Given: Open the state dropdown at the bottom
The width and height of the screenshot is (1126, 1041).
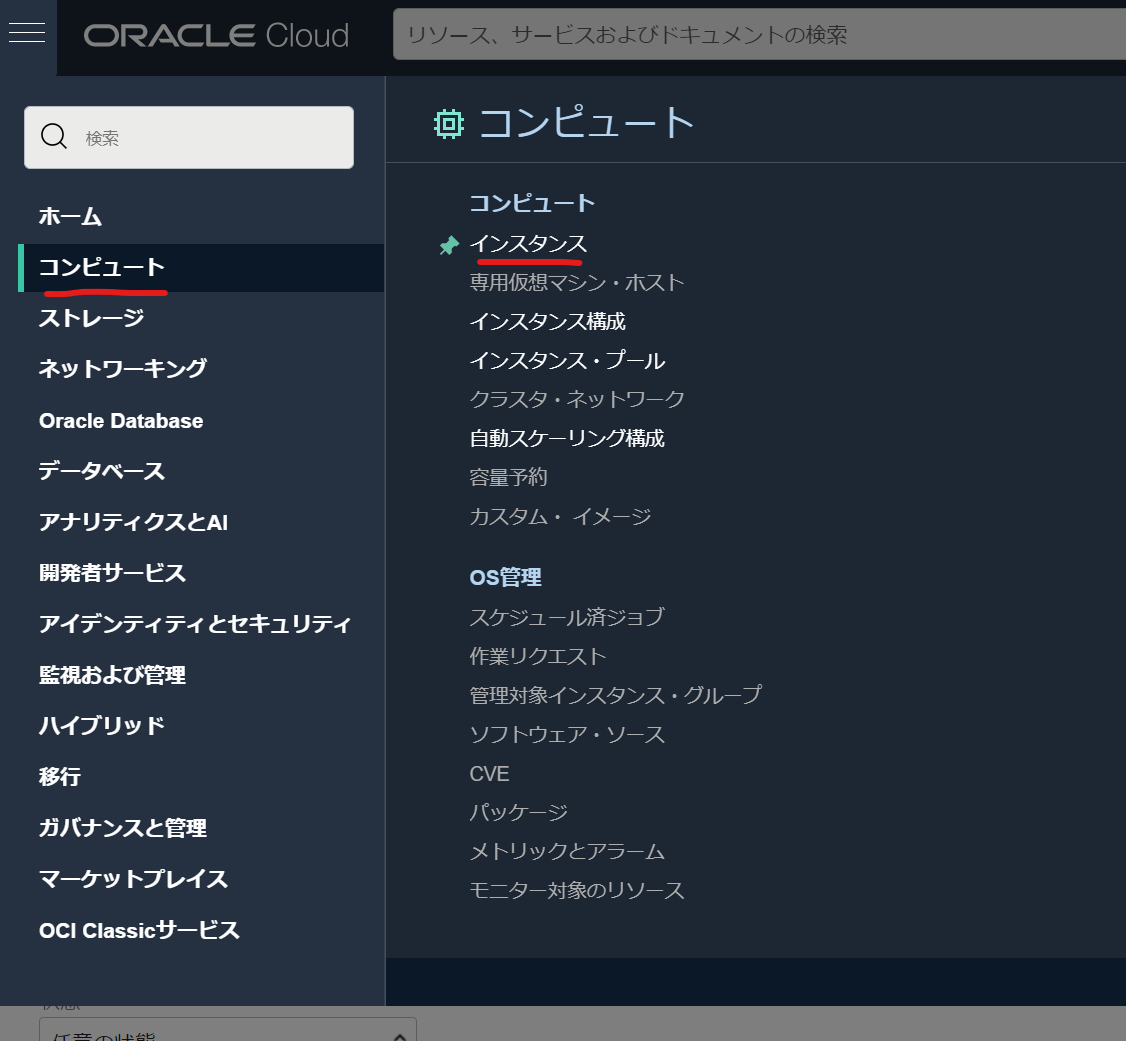Looking at the screenshot, I should point(228,1030).
